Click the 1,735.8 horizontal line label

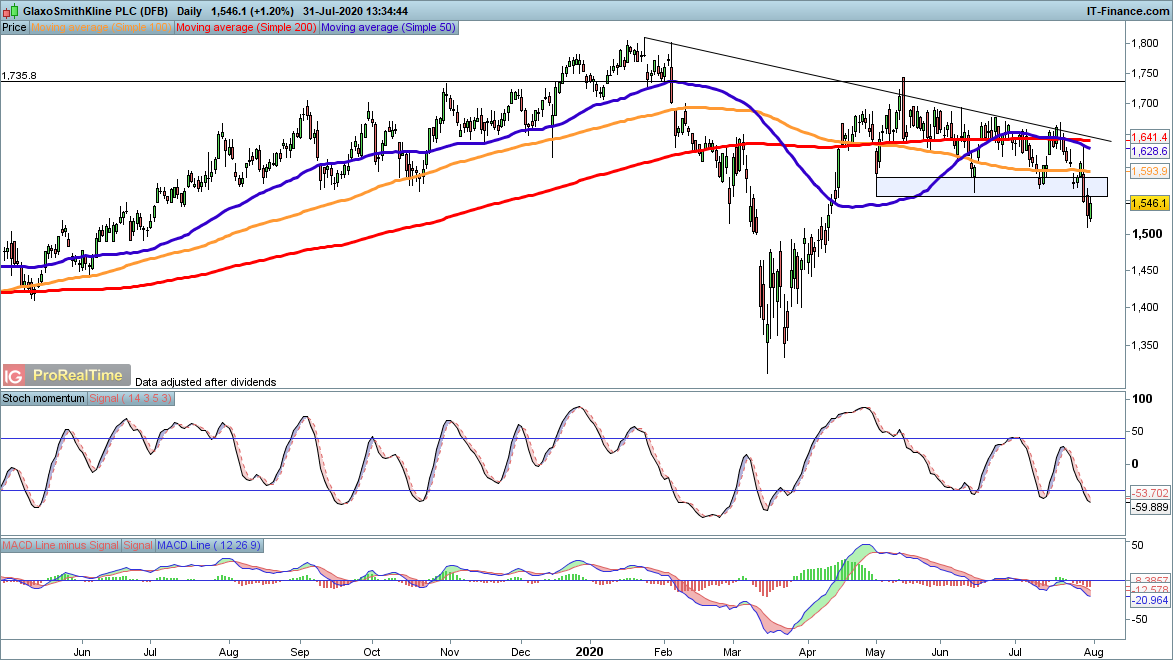pyautogui.click(x=20, y=75)
